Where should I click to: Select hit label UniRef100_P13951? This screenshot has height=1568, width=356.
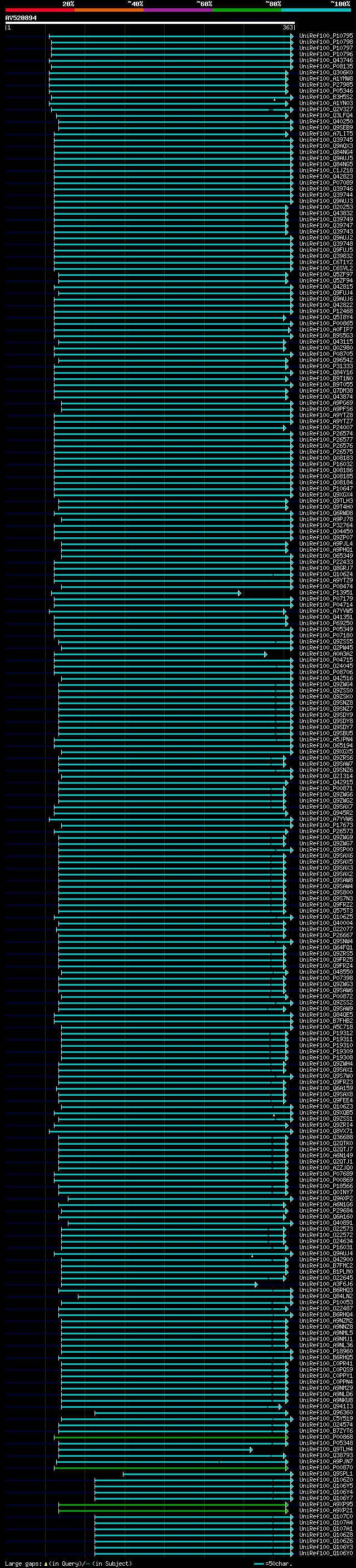tap(326, 592)
